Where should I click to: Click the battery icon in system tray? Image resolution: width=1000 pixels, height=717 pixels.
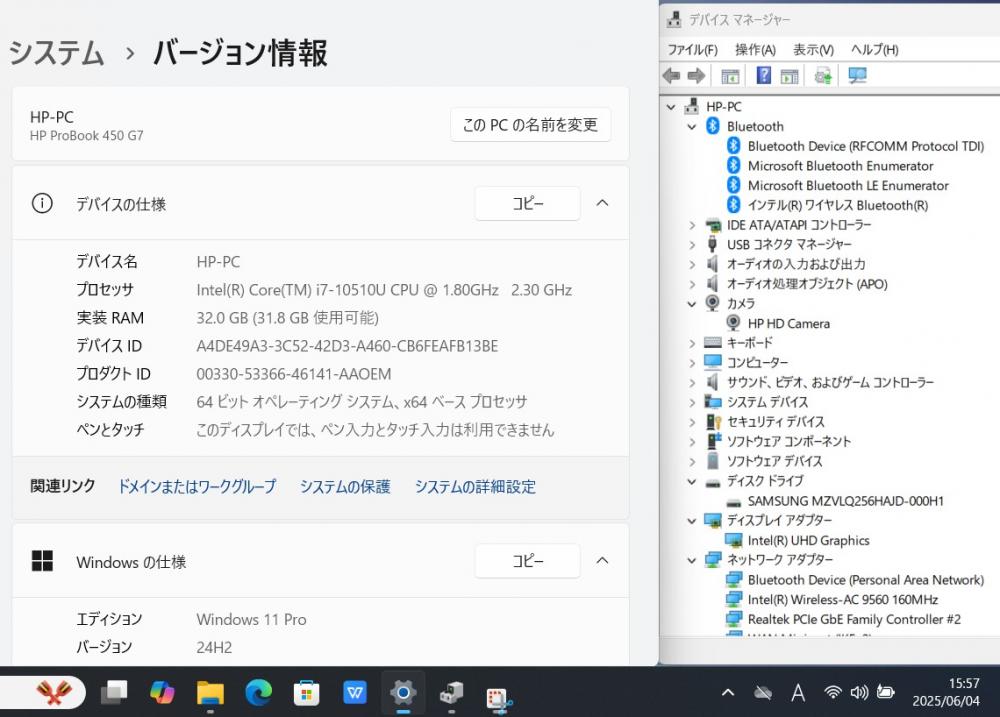pyautogui.click(x=886, y=691)
